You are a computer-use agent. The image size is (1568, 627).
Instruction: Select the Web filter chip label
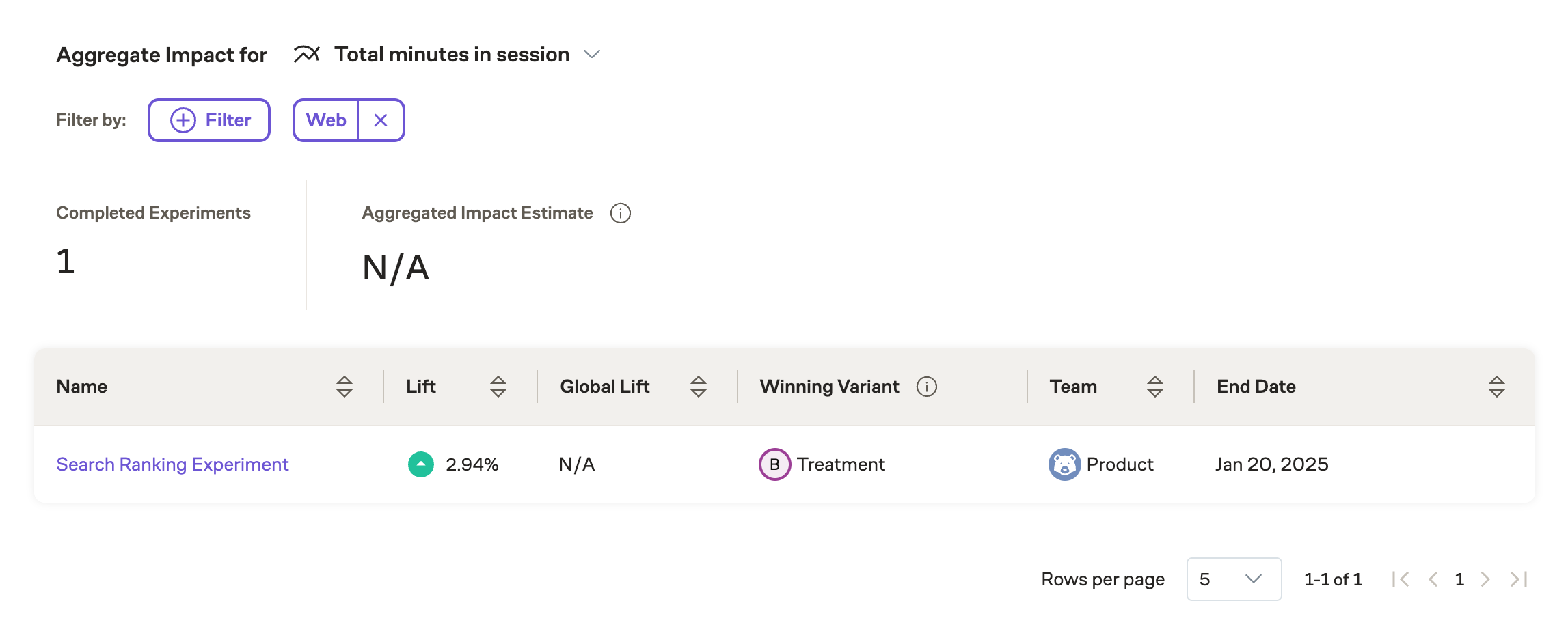tap(327, 120)
